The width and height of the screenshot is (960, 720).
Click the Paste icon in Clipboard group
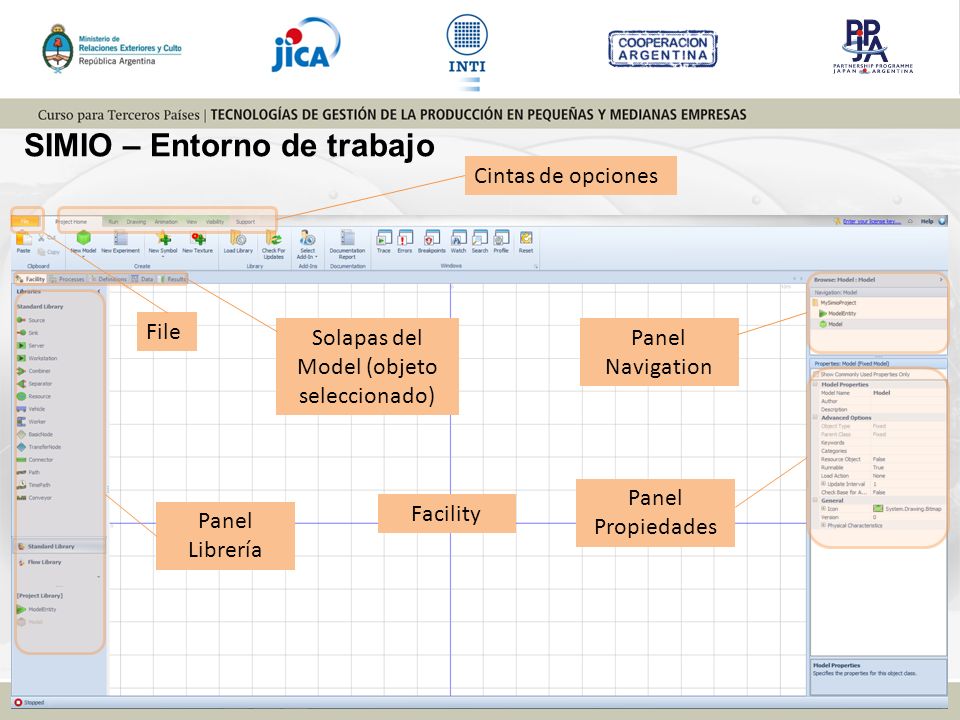(23, 240)
